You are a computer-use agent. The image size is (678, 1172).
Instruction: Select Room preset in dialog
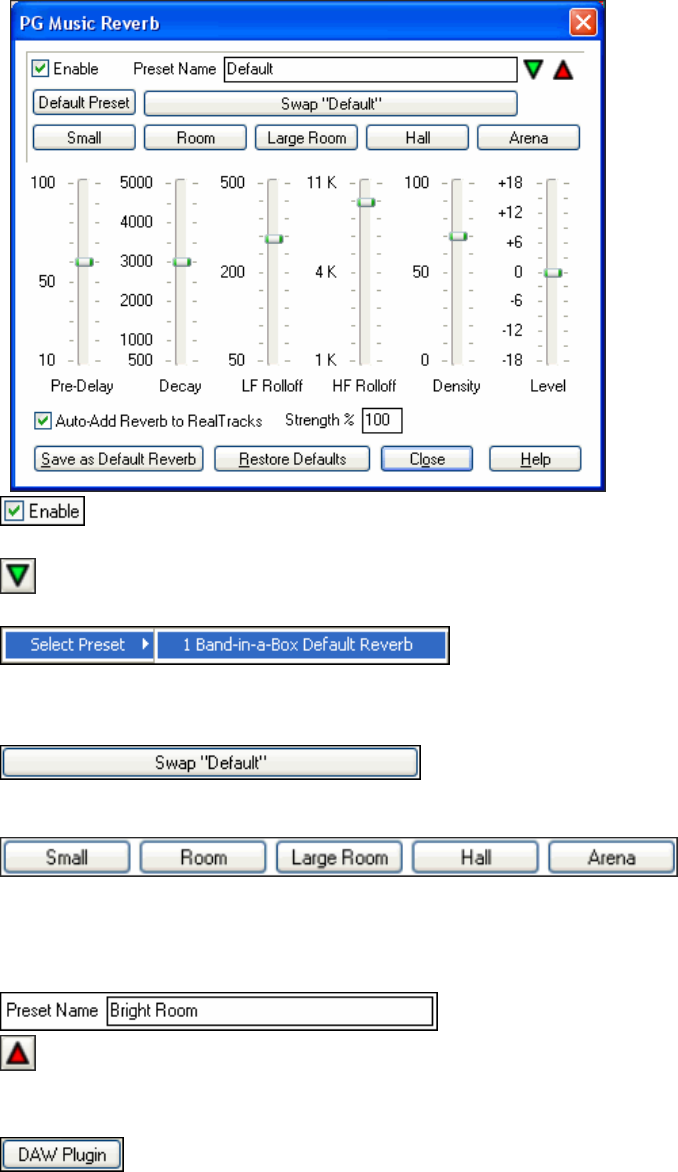click(x=195, y=138)
